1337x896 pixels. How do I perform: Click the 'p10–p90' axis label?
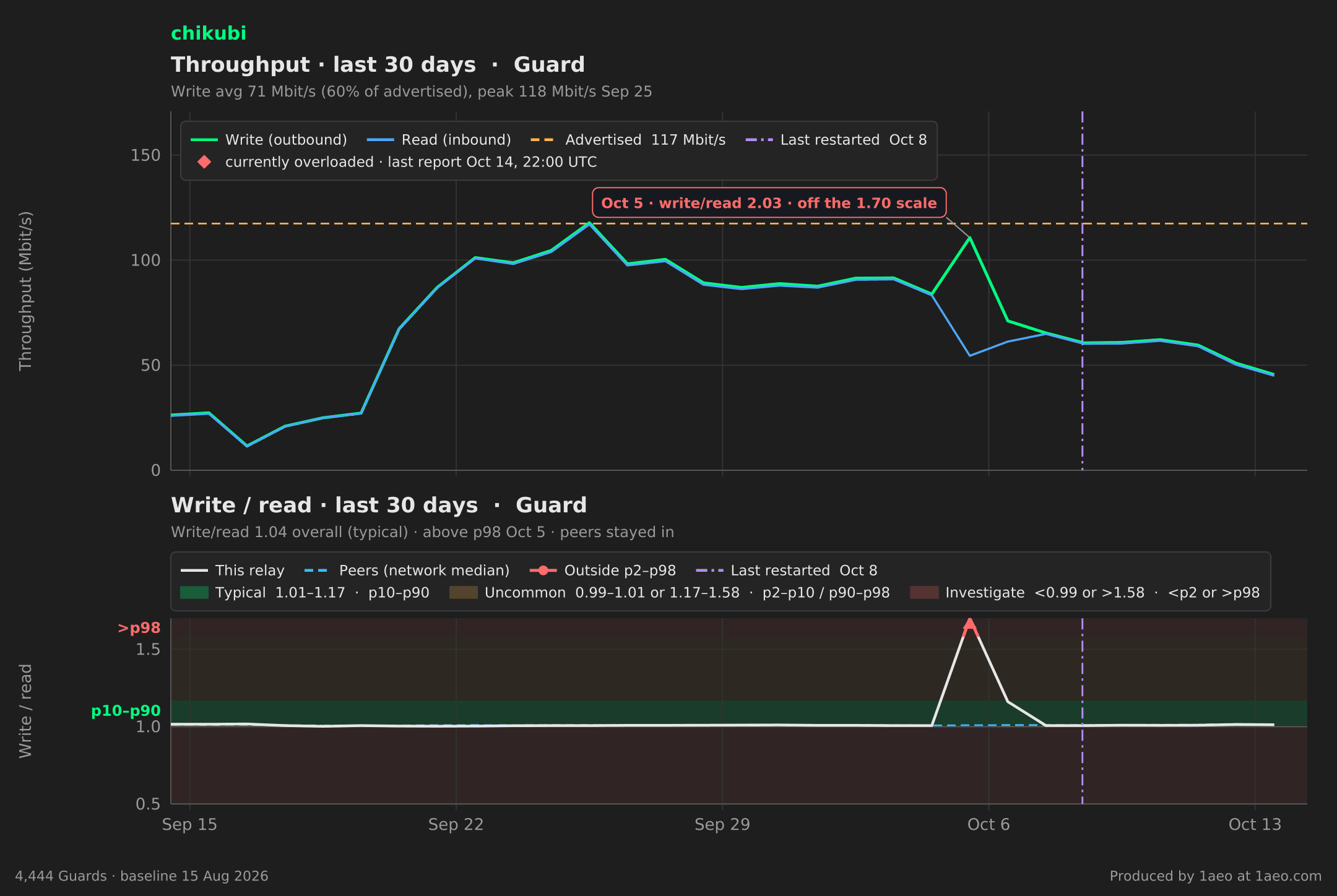pyautogui.click(x=126, y=711)
